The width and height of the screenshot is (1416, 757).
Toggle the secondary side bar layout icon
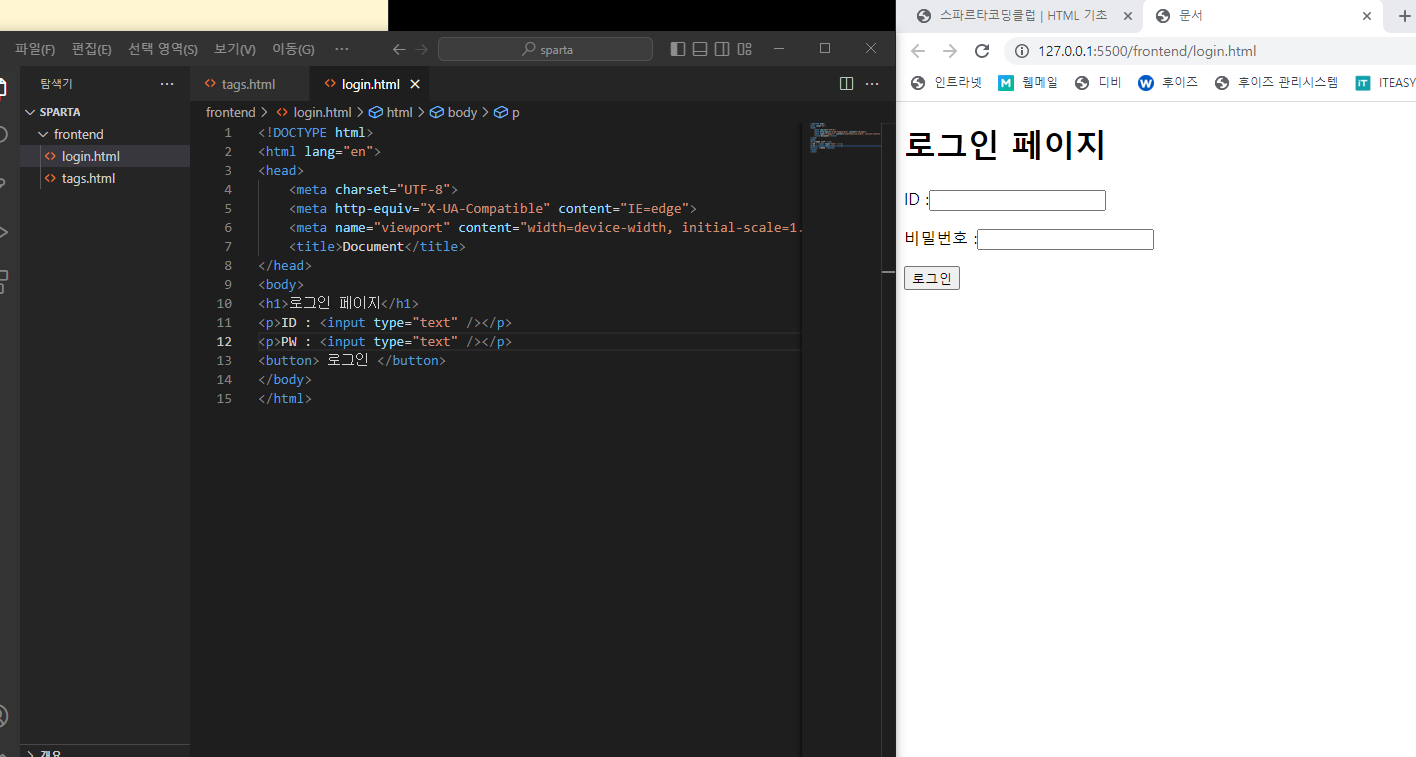coord(722,49)
